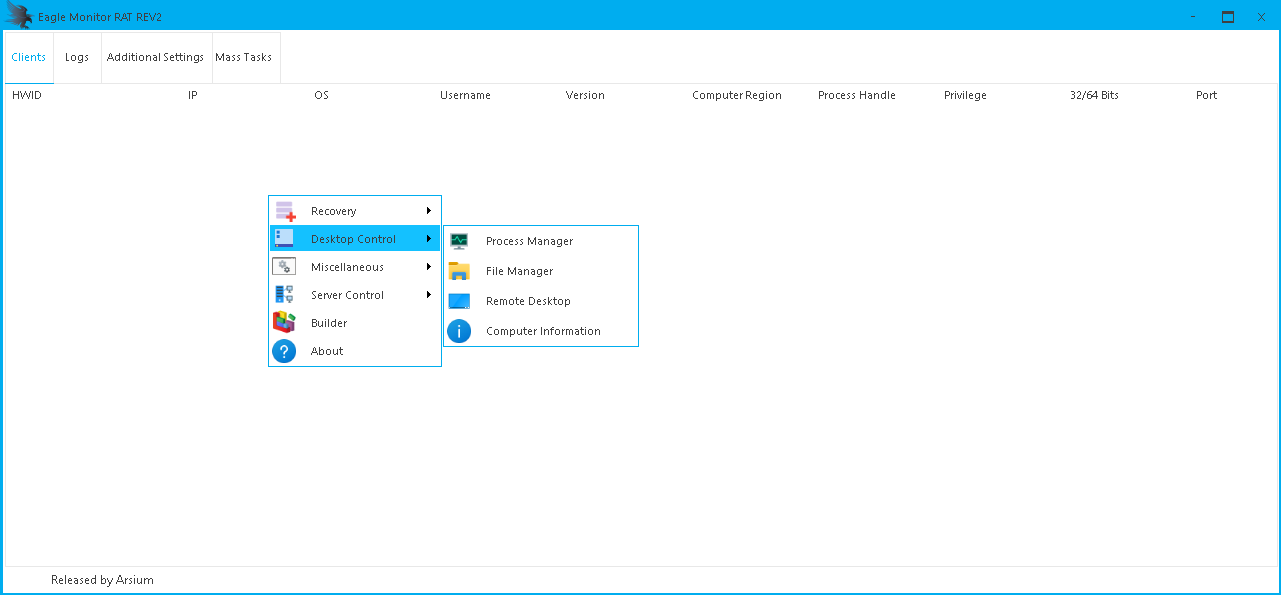Expand the Recovery submenu arrow
Screen dimensions: 1281x595
tap(429, 211)
